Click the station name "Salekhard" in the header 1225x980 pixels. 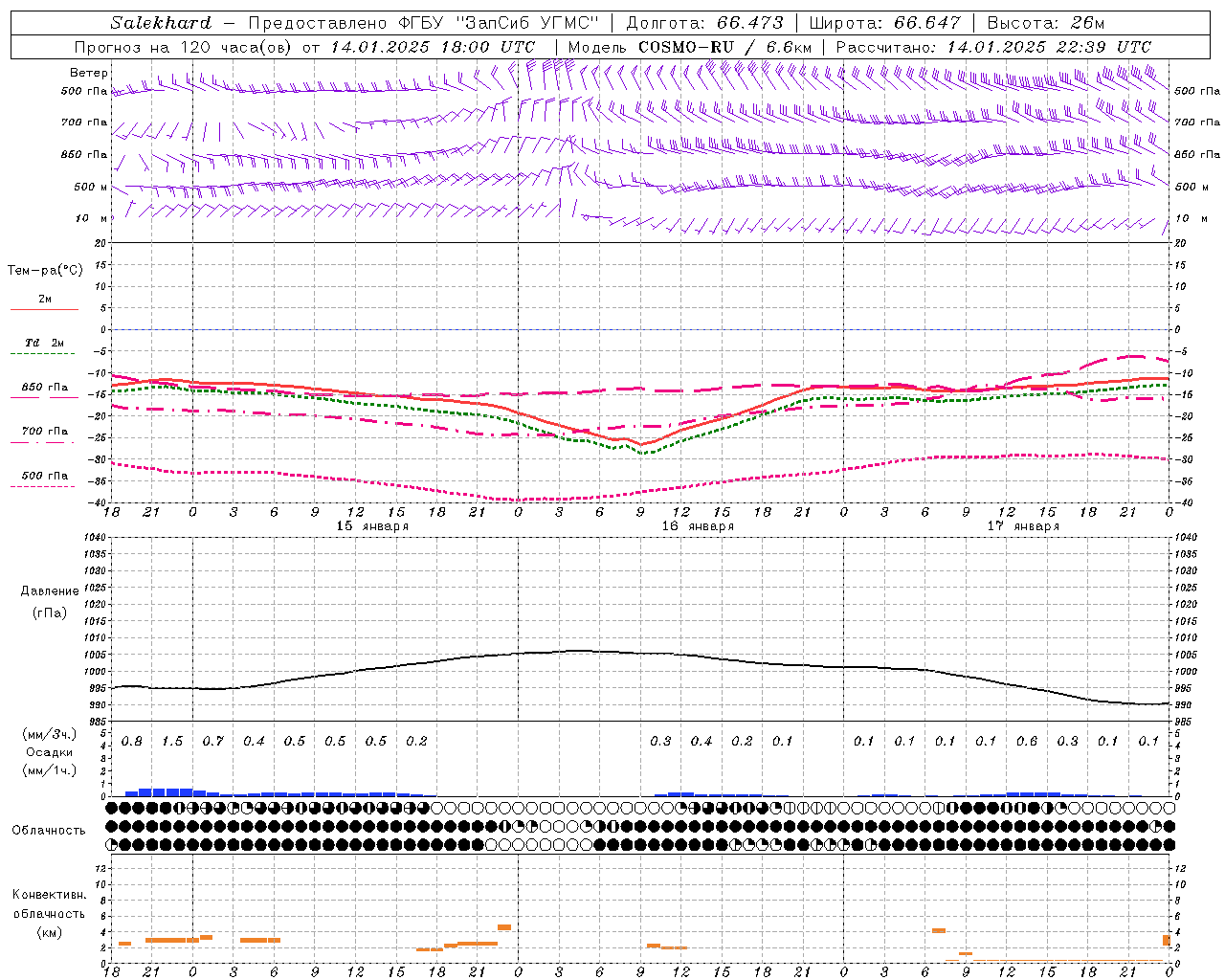coord(161,23)
